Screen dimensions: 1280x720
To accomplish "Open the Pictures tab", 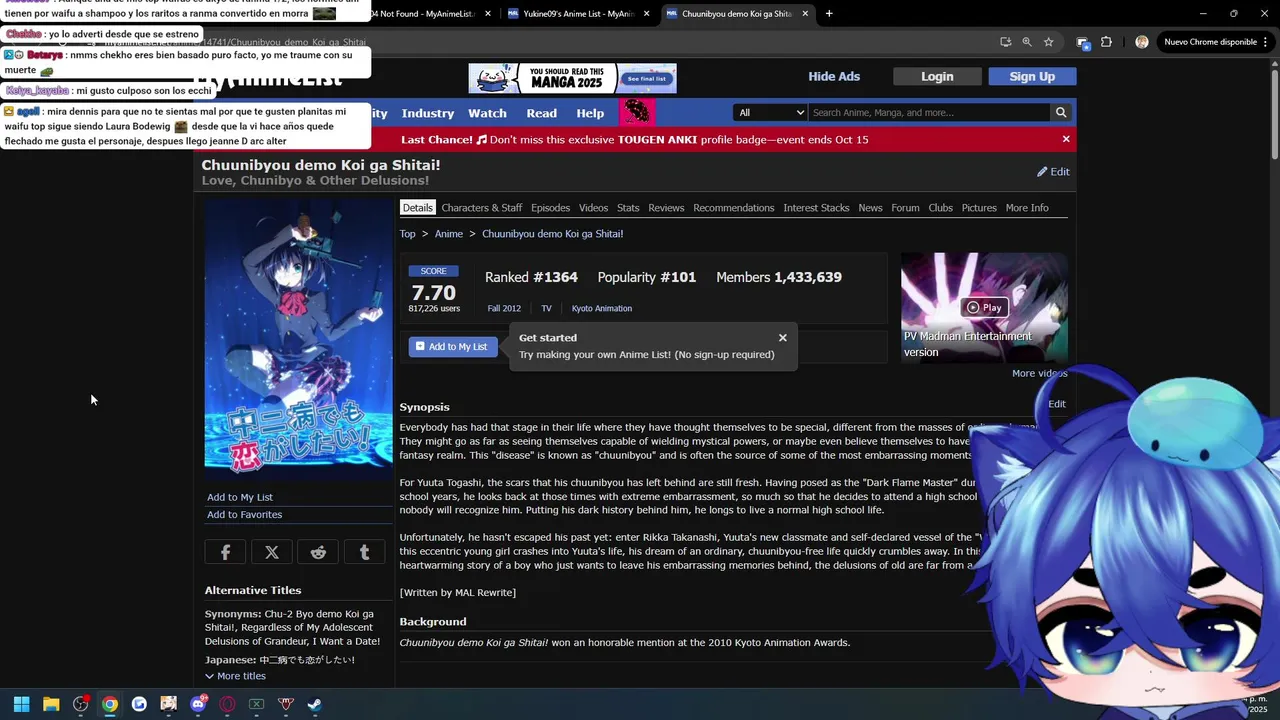I will click(x=979, y=208).
